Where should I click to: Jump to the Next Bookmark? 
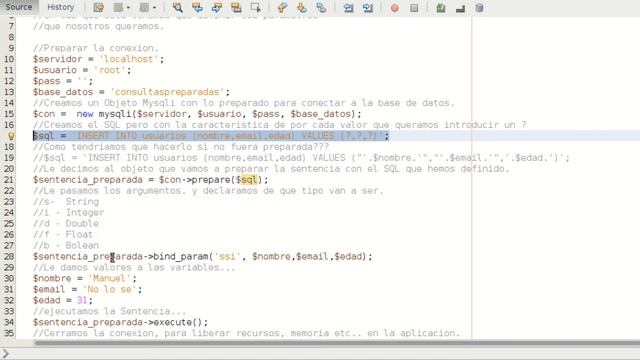[x=302, y=7]
